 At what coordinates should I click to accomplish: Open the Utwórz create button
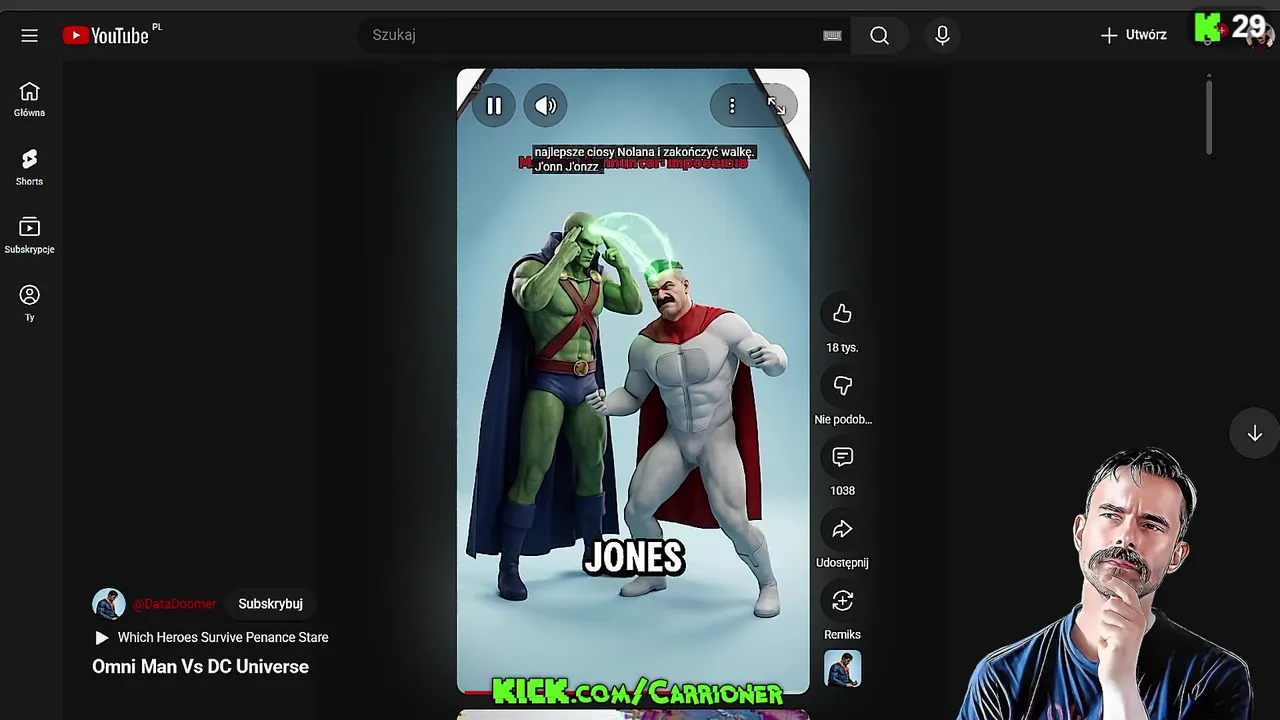click(x=1134, y=35)
